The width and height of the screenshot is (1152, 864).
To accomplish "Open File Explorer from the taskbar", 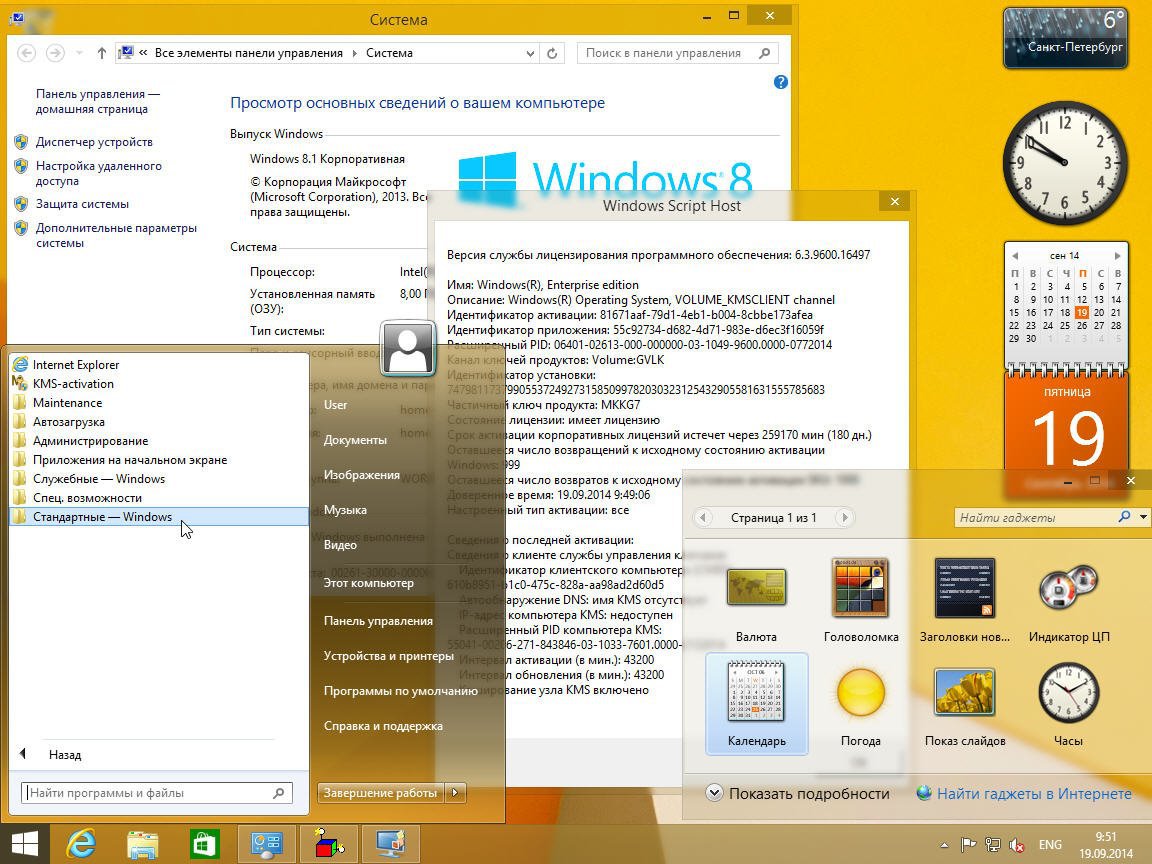I will (x=142, y=844).
